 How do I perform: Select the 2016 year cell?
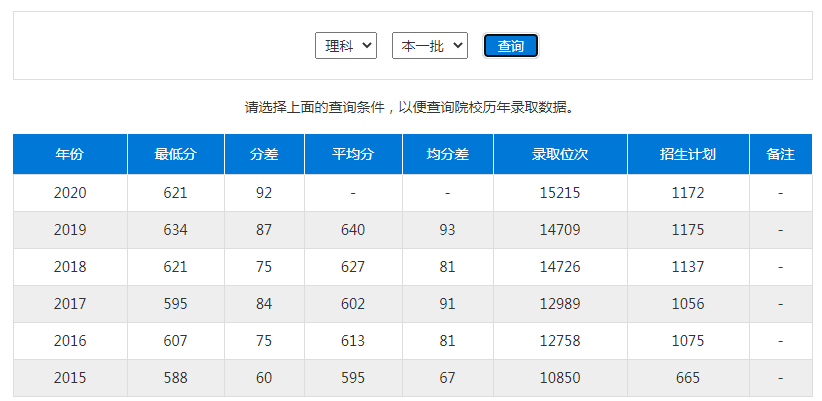click(x=70, y=341)
